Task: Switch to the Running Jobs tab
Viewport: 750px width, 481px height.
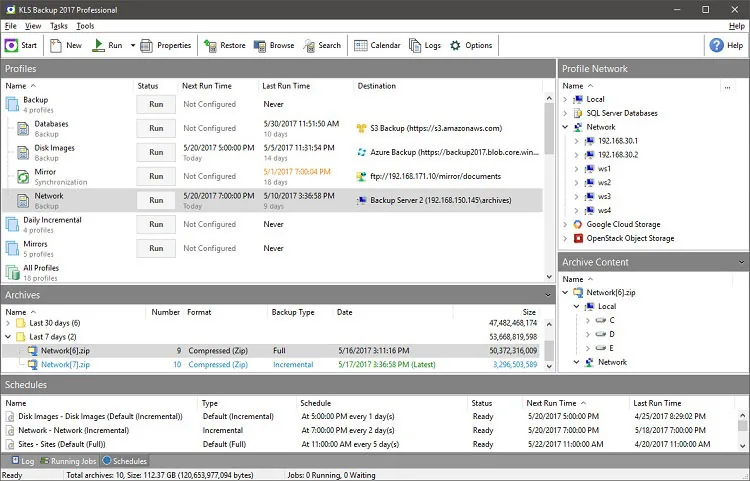Action: coord(68,461)
